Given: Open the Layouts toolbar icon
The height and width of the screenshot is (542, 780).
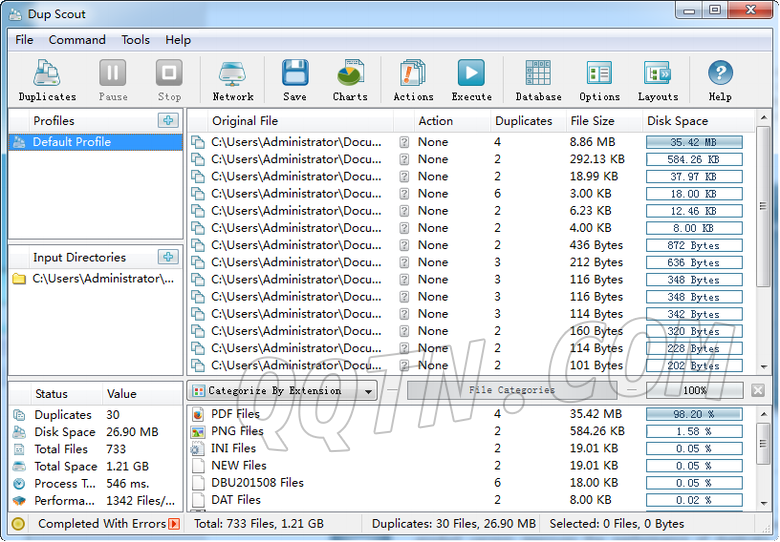Looking at the screenshot, I should coord(658,80).
